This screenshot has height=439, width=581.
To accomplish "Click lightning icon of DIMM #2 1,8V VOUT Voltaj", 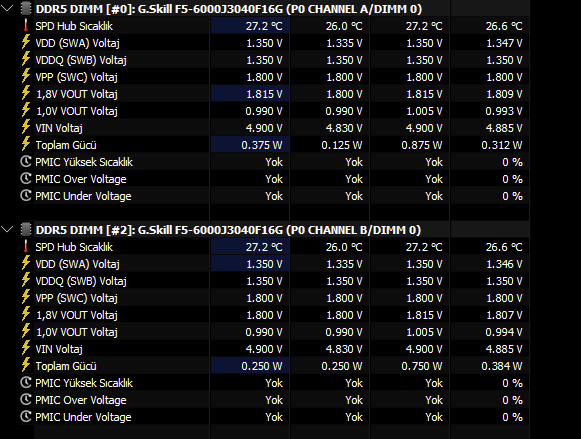I will click(26, 315).
